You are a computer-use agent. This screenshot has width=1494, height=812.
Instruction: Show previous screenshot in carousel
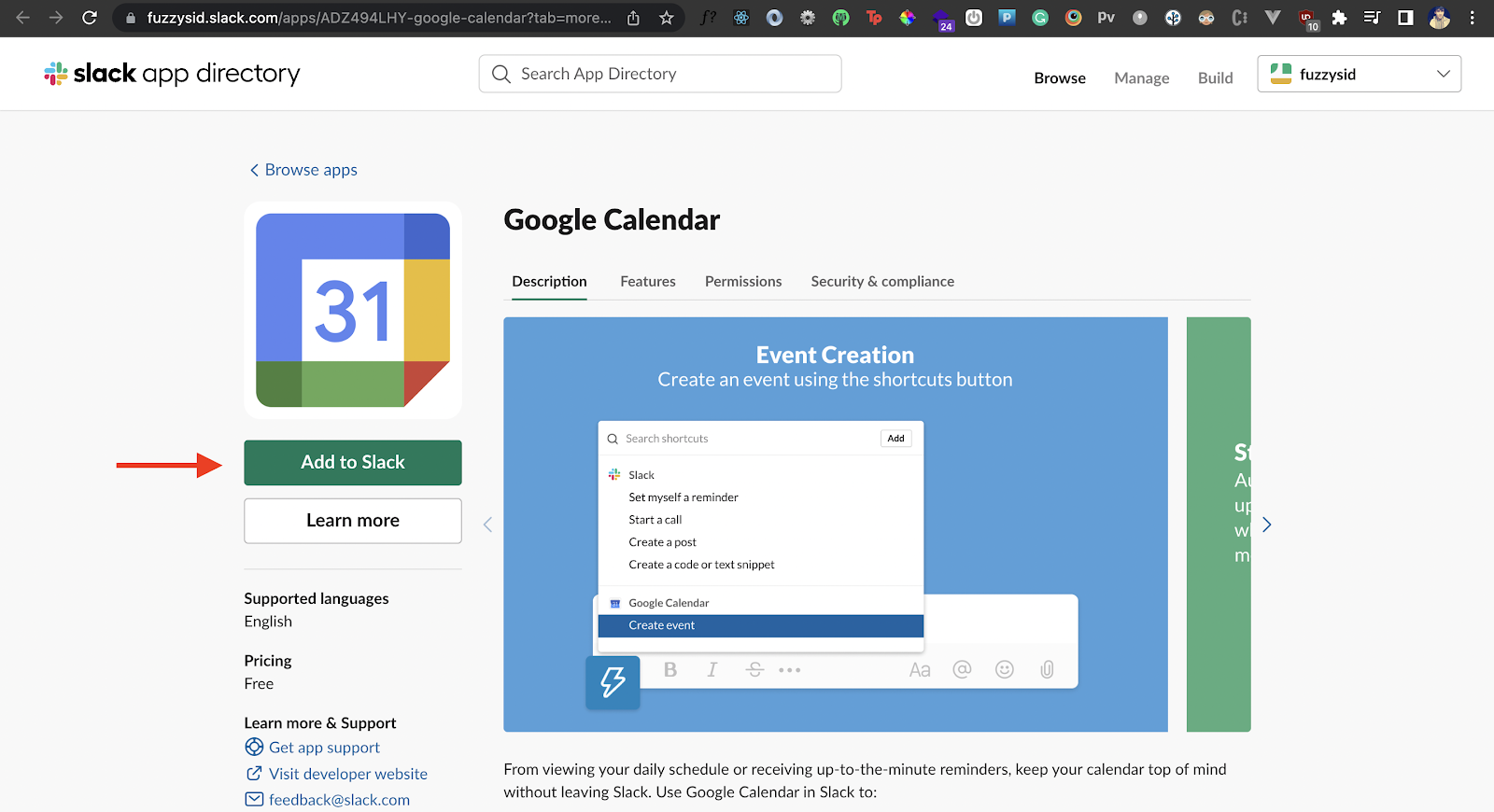(x=487, y=525)
